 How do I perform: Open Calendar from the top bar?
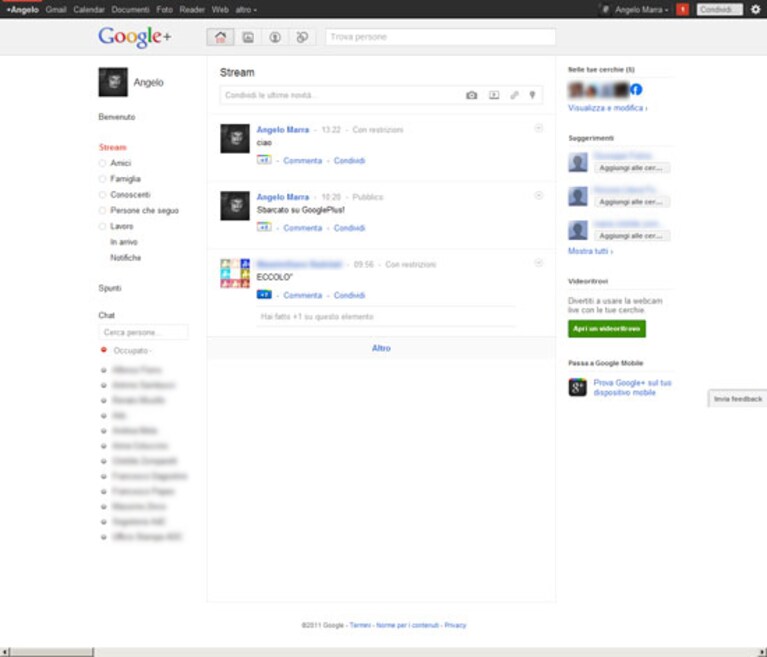[x=89, y=9]
